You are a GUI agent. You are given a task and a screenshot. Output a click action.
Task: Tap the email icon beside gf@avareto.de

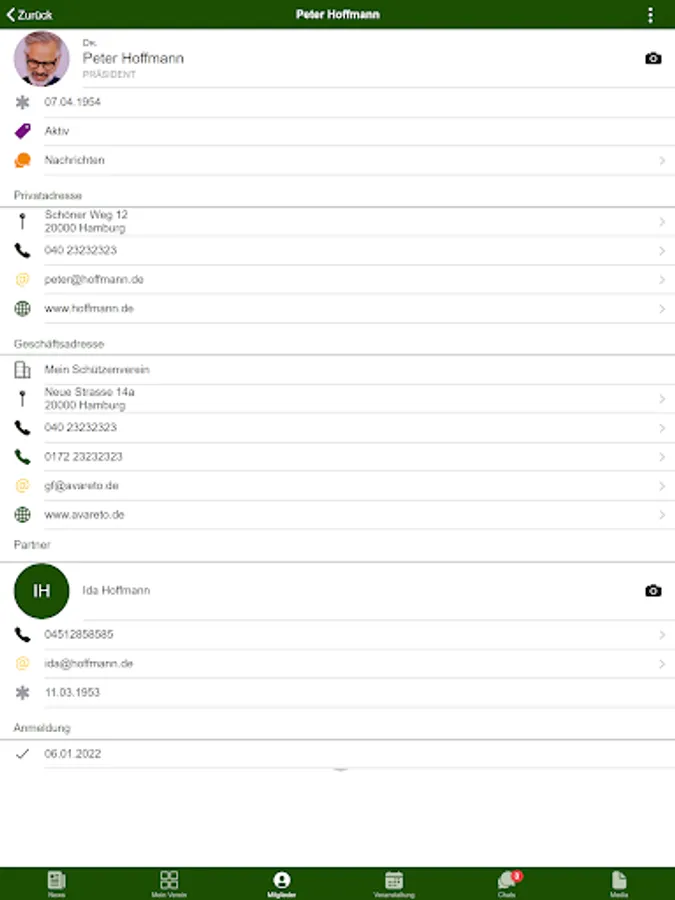pyautogui.click(x=22, y=486)
